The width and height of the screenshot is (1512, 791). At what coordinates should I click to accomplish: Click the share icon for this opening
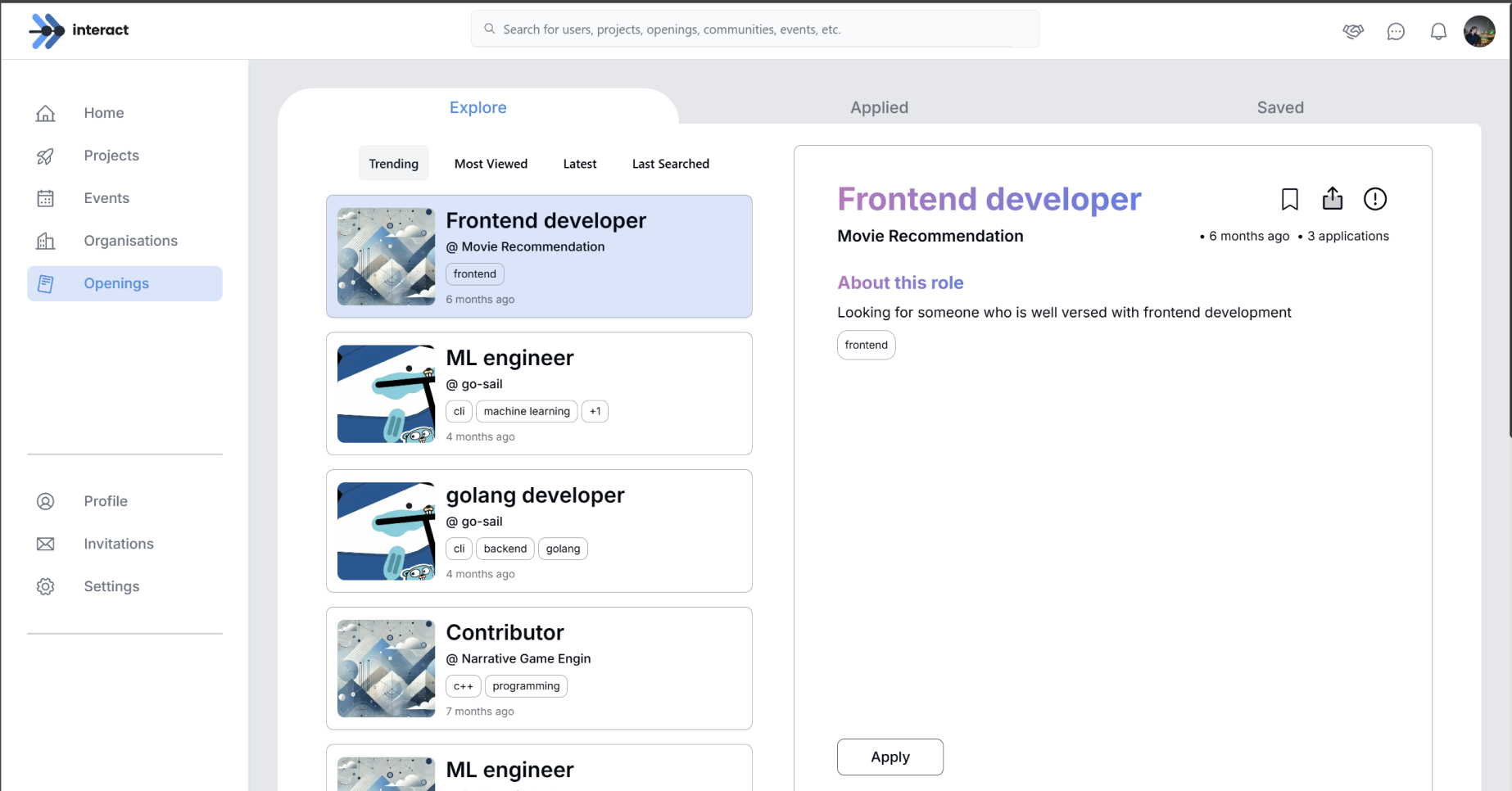click(1332, 199)
